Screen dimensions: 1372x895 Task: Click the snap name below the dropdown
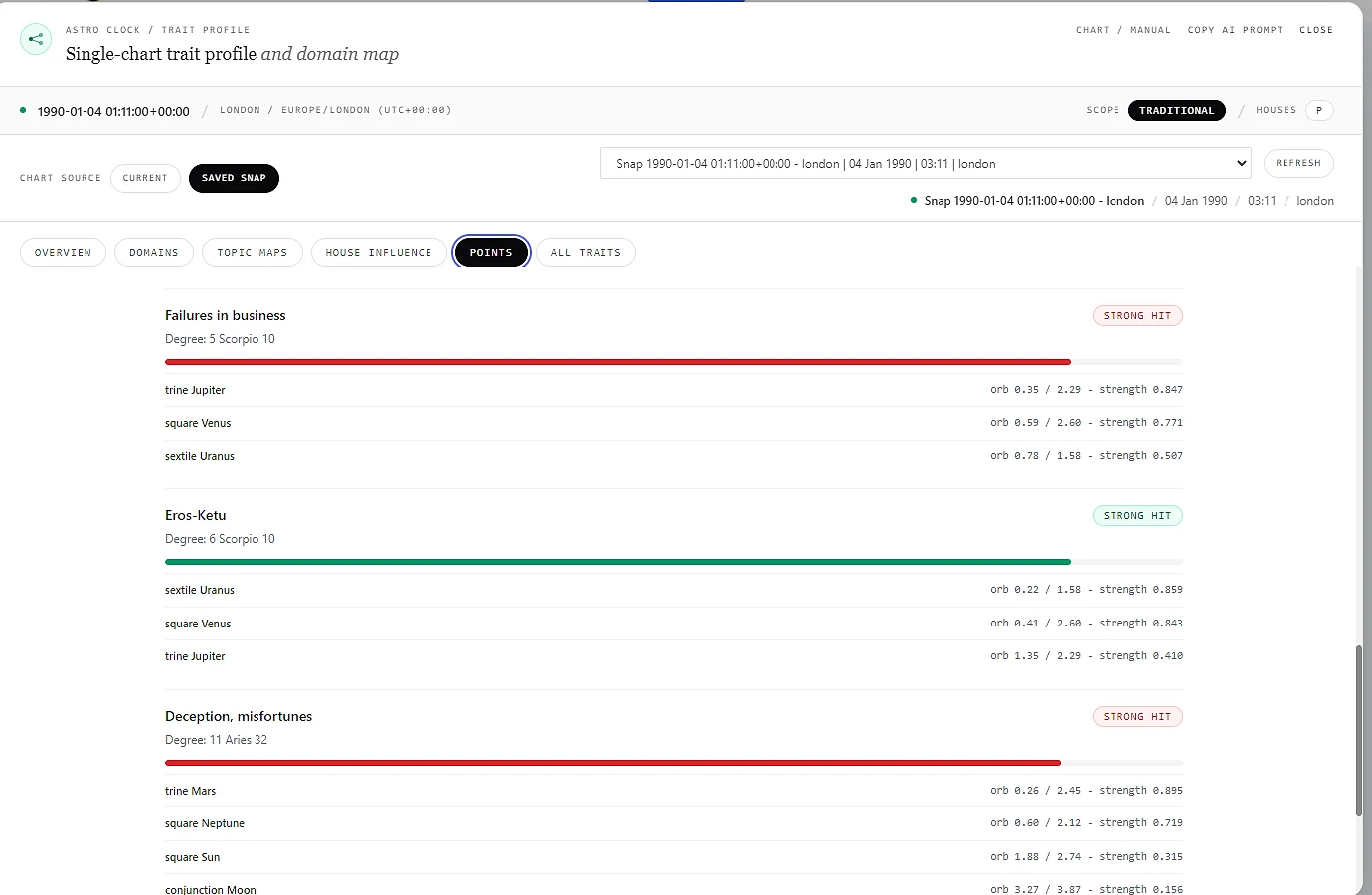(x=1034, y=201)
